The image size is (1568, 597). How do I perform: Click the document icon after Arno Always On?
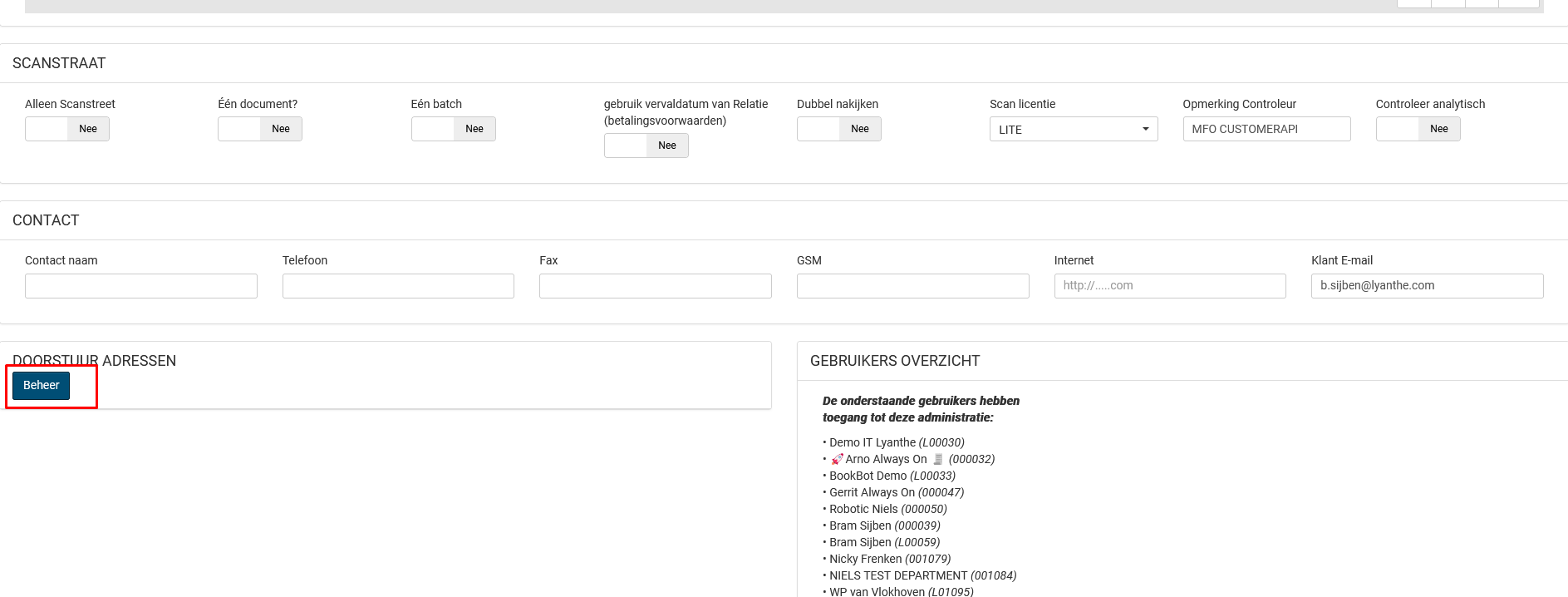pyautogui.click(x=938, y=459)
